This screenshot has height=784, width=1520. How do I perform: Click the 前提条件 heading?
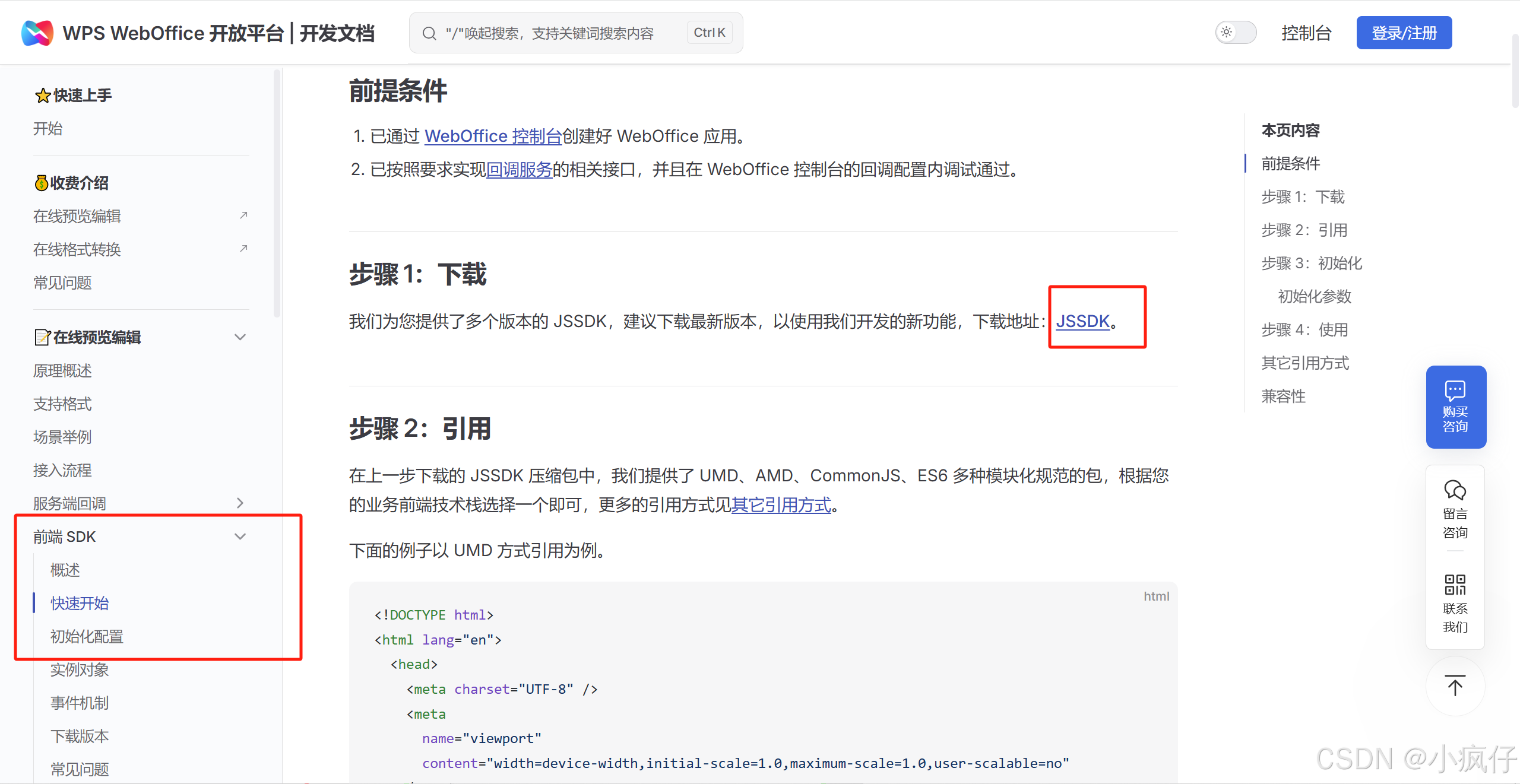pos(398,91)
